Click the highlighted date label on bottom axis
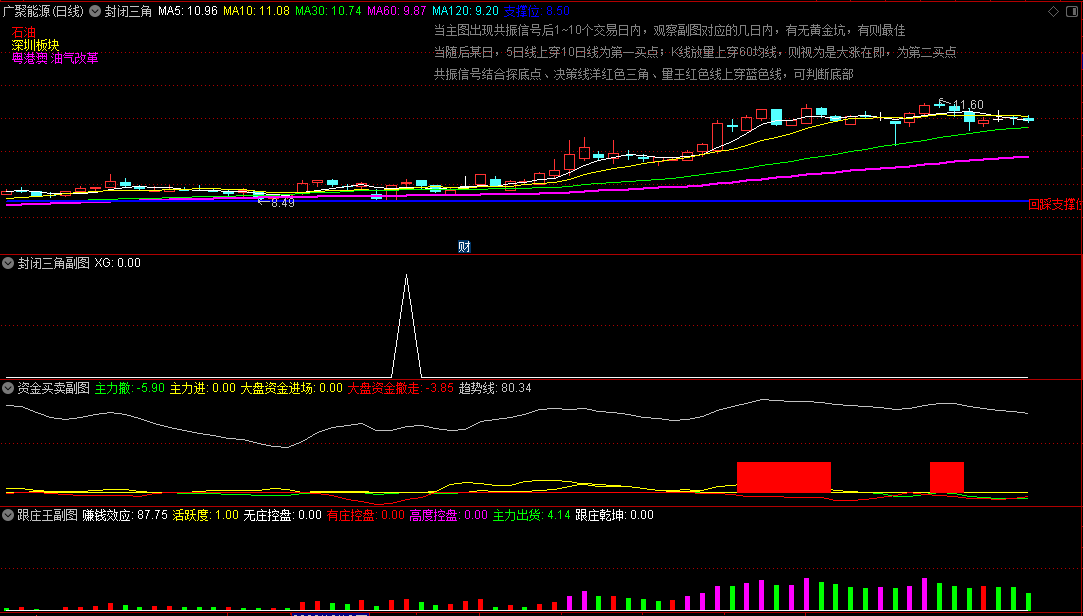 click(331, 613)
